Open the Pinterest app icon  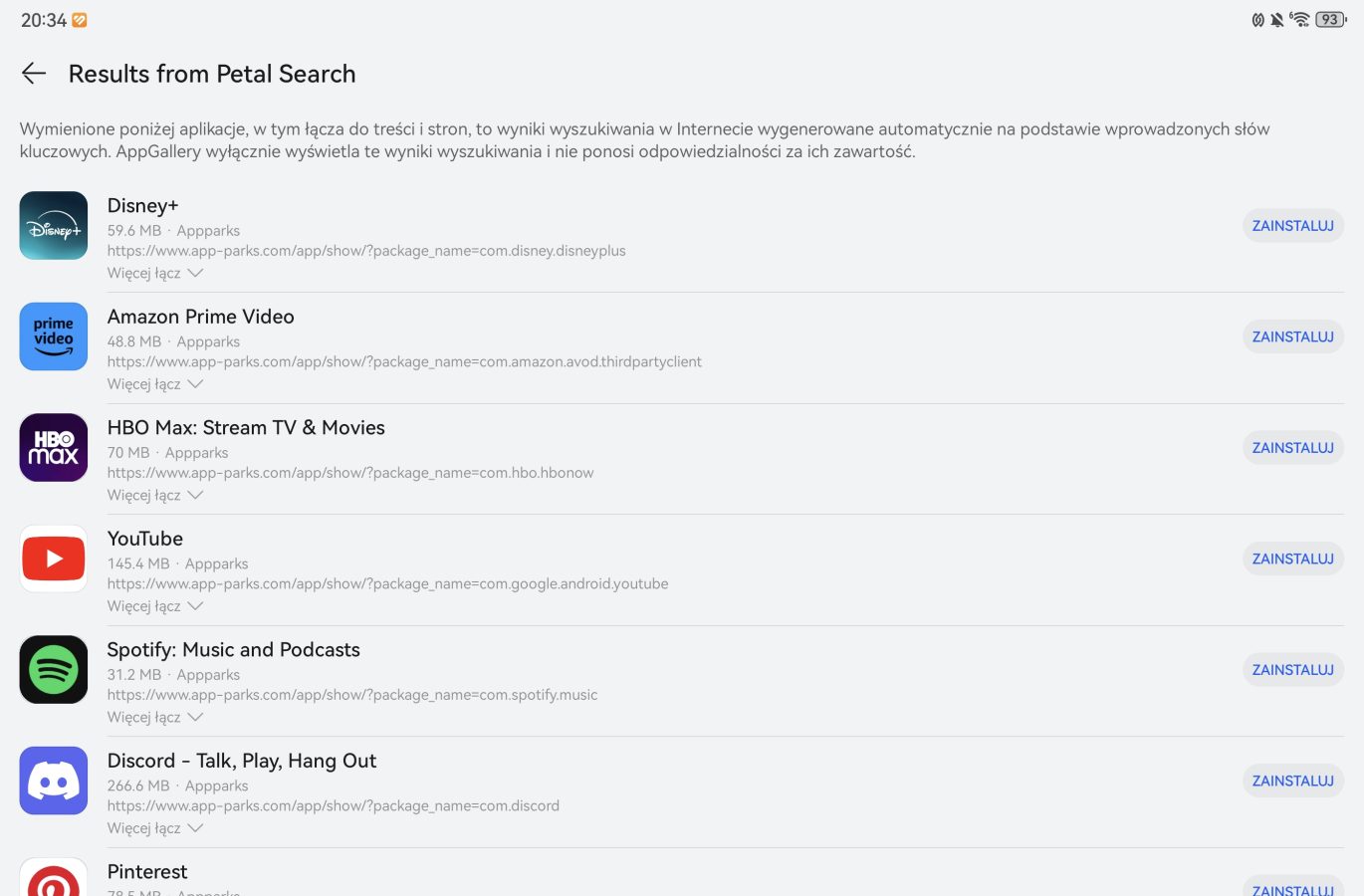pyautogui.click(x=54, y=877)
